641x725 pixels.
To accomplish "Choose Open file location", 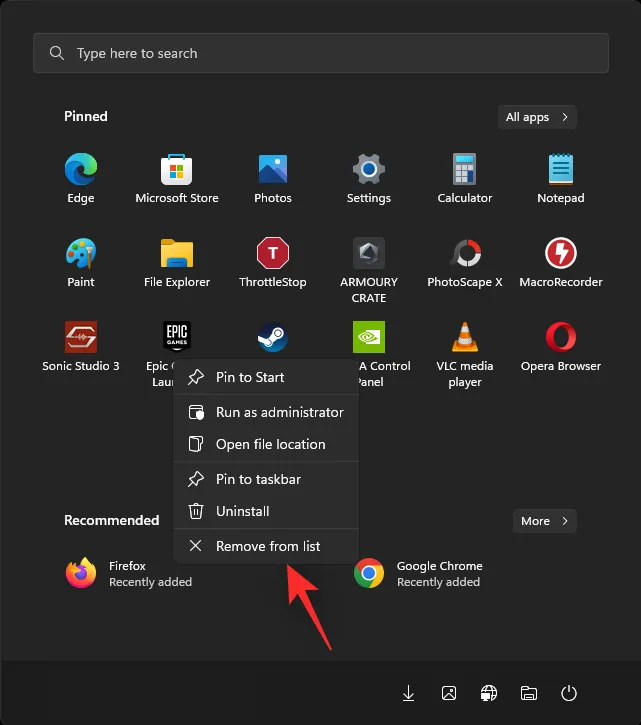I will point(266,444).
